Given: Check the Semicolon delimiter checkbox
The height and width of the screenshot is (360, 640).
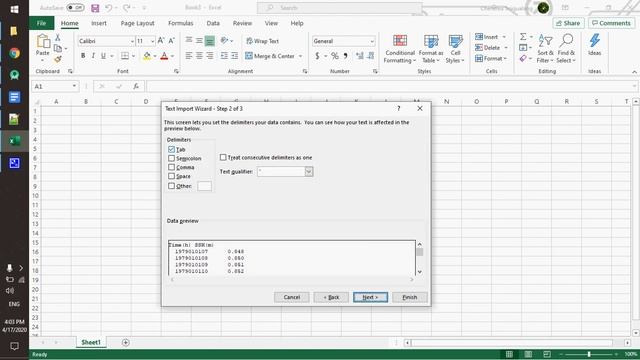Looking at the screenshot, I should [x=171, y=158].
